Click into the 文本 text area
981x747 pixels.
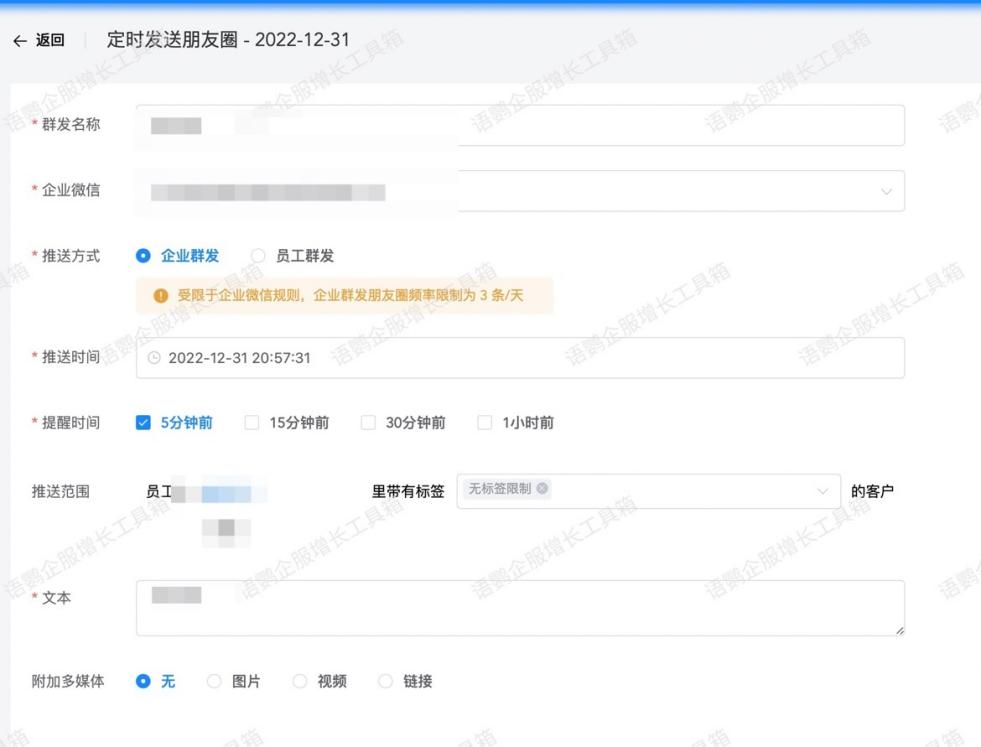[x=520, y=608]
